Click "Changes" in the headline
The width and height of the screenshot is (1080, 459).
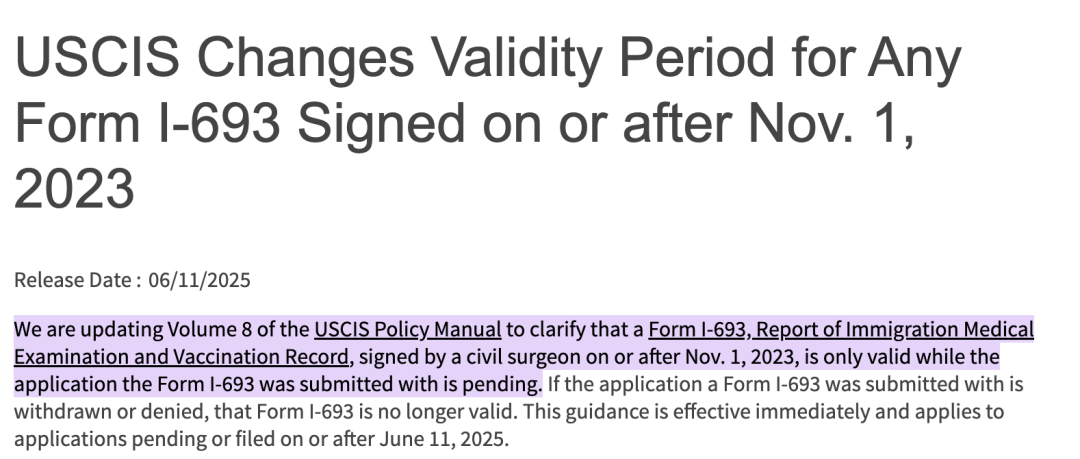(305, 58)
